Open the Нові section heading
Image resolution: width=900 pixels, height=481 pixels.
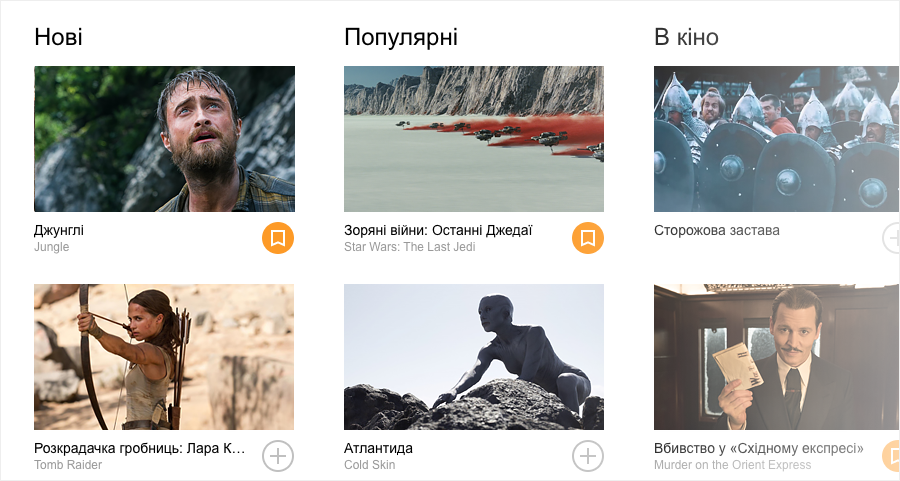click(x=58, y=37)
